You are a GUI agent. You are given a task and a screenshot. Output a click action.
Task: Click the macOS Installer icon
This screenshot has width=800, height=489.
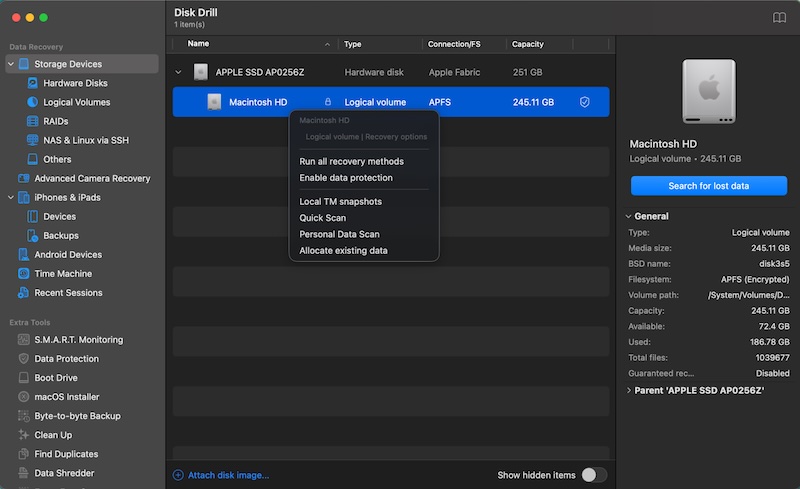tap(23, 397)
